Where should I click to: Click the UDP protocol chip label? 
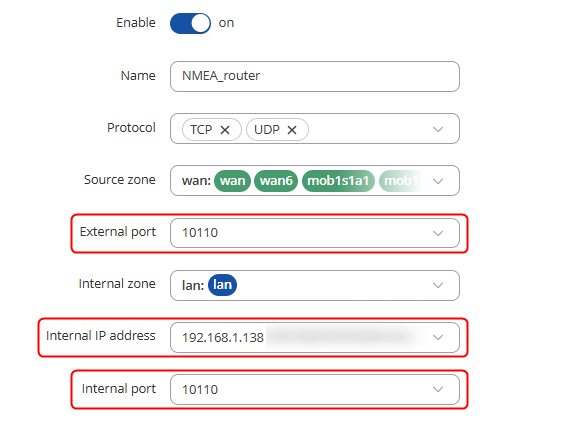pyautogui.click(x=267, y=130)
